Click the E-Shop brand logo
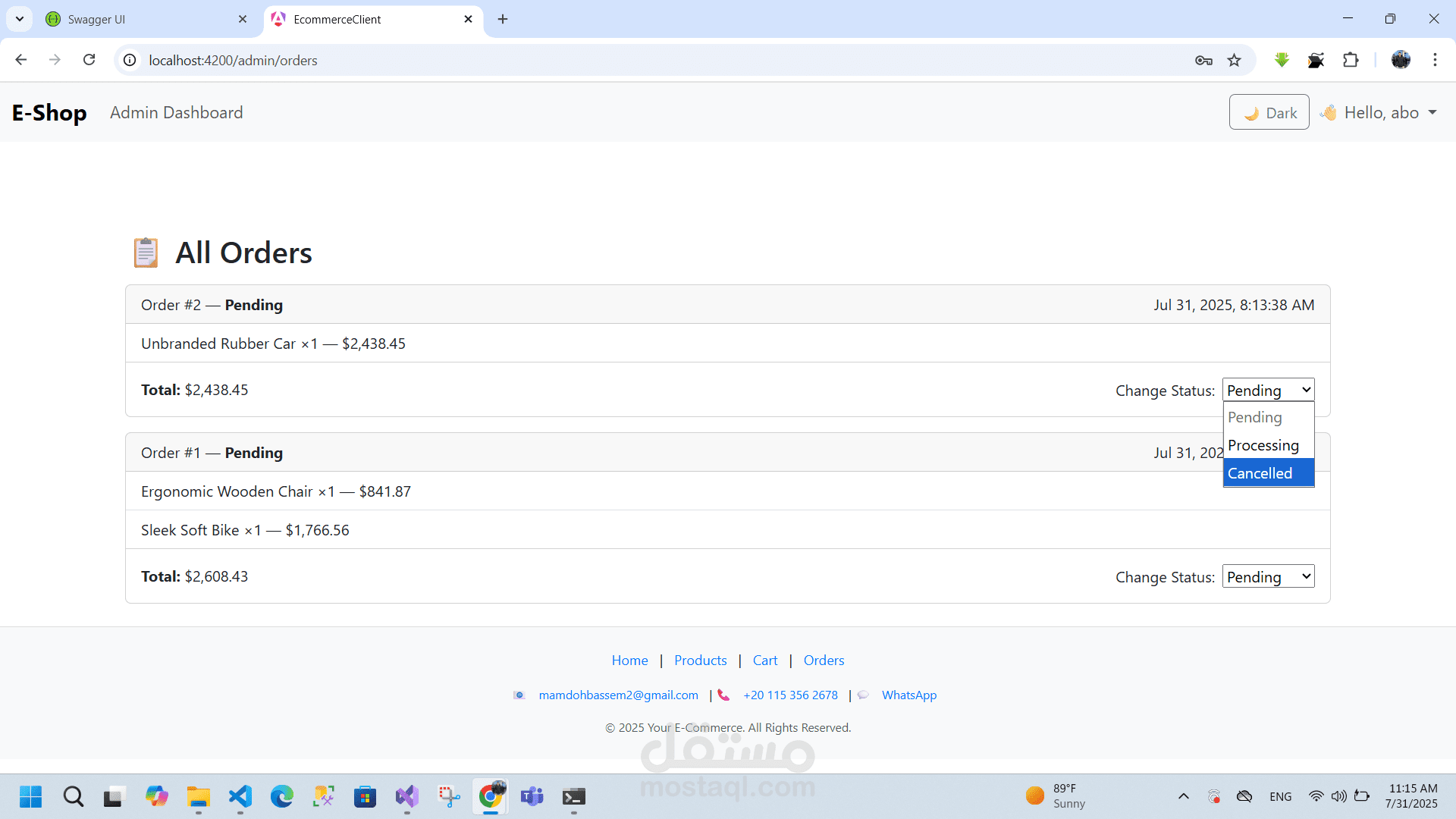Image resolution: width=1456 pixels, height=819 pixels. point(49,112)
